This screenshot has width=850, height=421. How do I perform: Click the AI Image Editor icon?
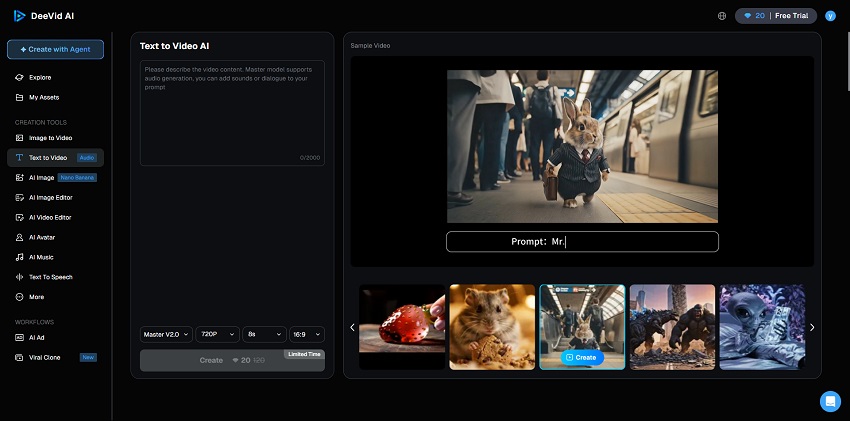(x=20, y=198)
